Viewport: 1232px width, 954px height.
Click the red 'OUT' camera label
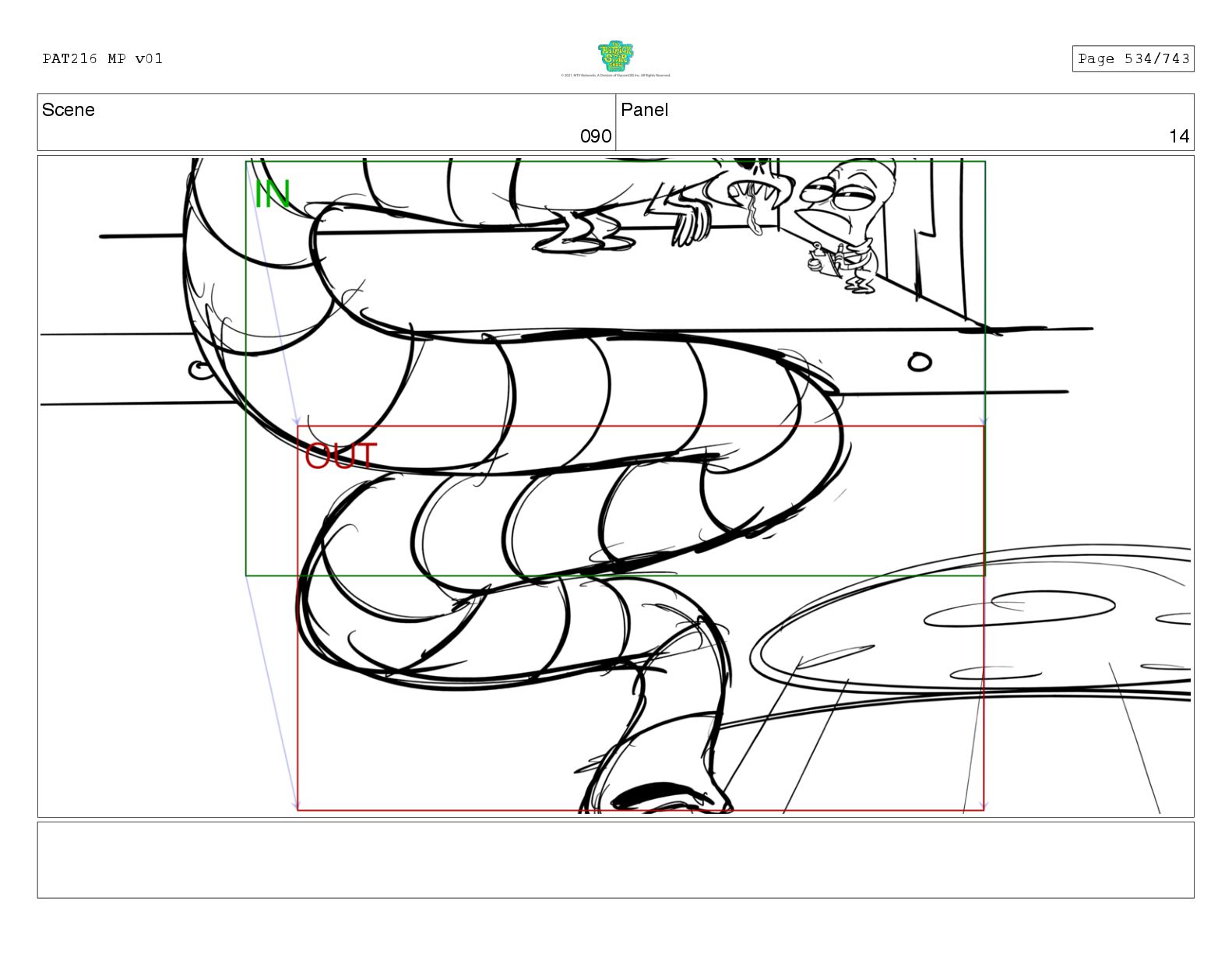340,456
